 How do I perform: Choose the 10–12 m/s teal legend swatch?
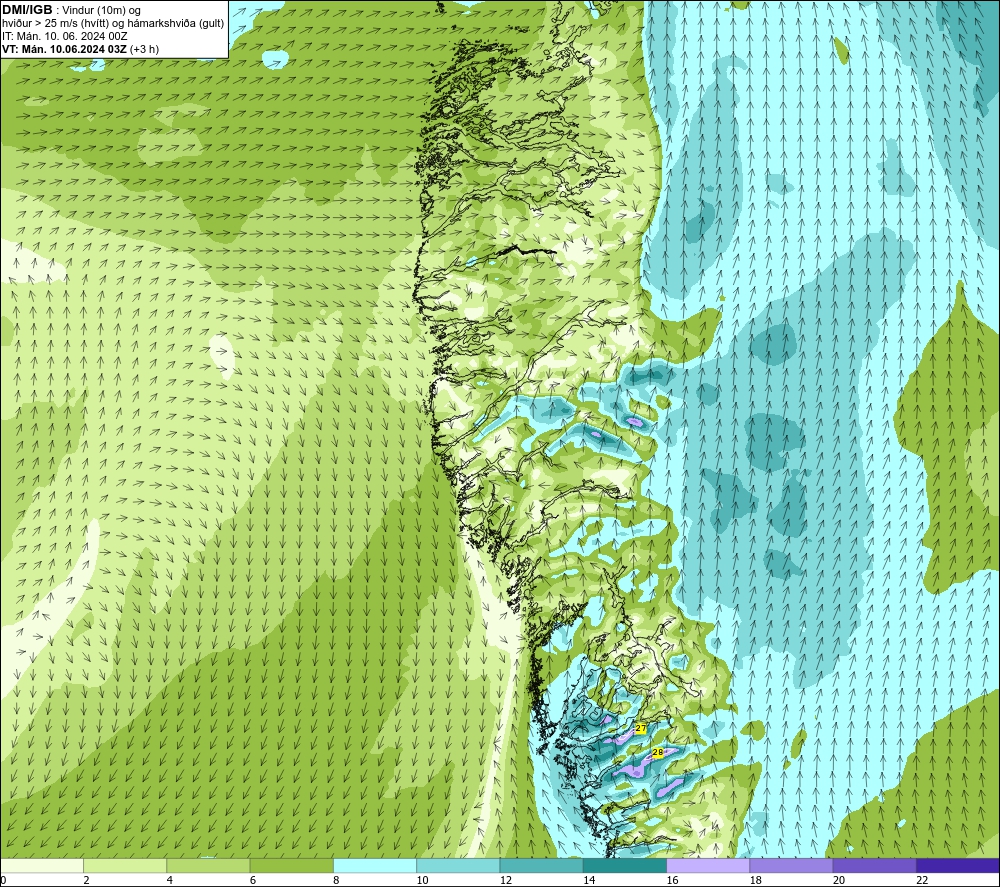tap(458, 866)
